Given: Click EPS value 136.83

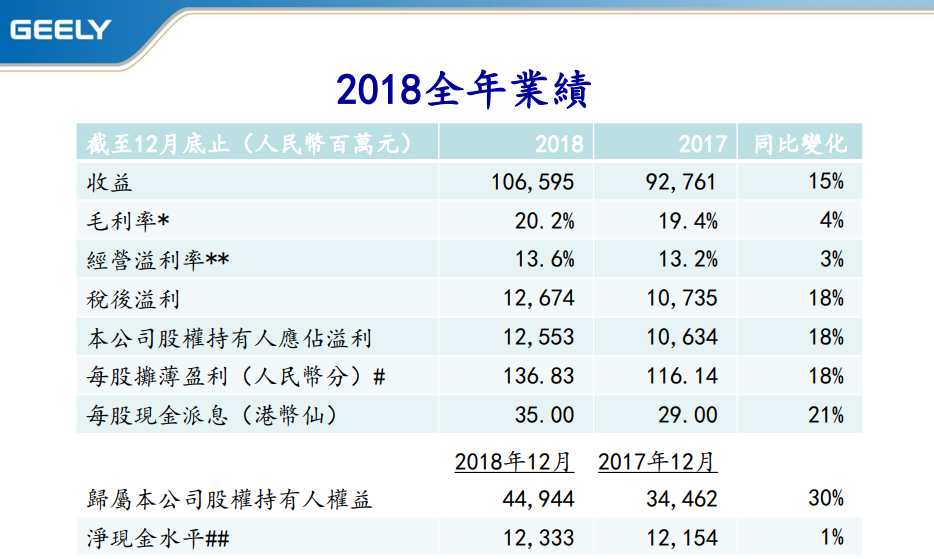Looking at the screenshot, I should [x=538, y=377].
